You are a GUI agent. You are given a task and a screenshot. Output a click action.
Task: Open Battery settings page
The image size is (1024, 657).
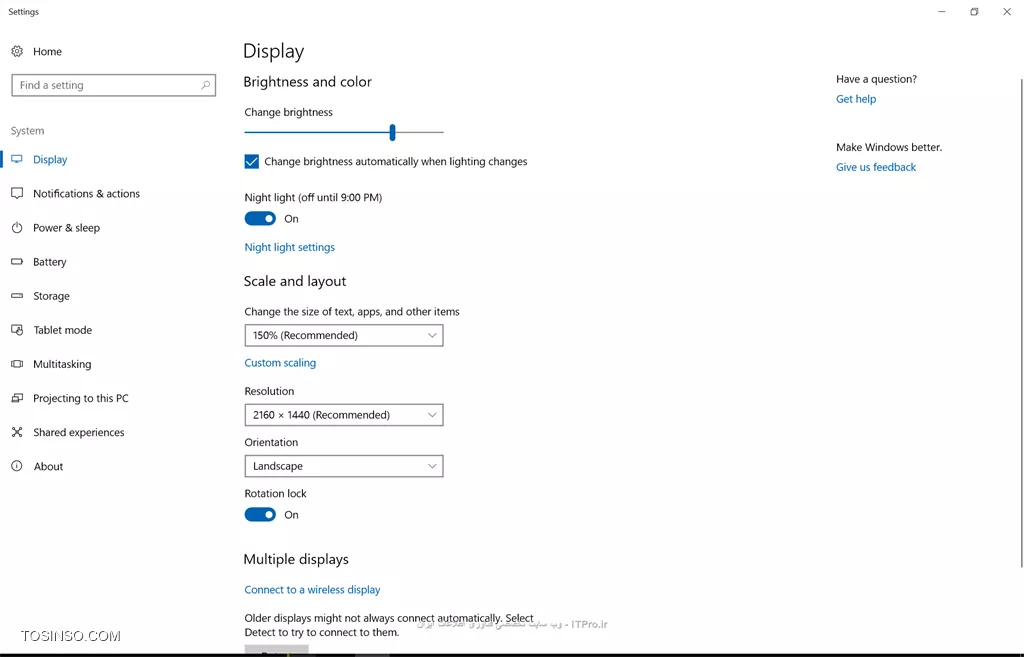(50, 262)
